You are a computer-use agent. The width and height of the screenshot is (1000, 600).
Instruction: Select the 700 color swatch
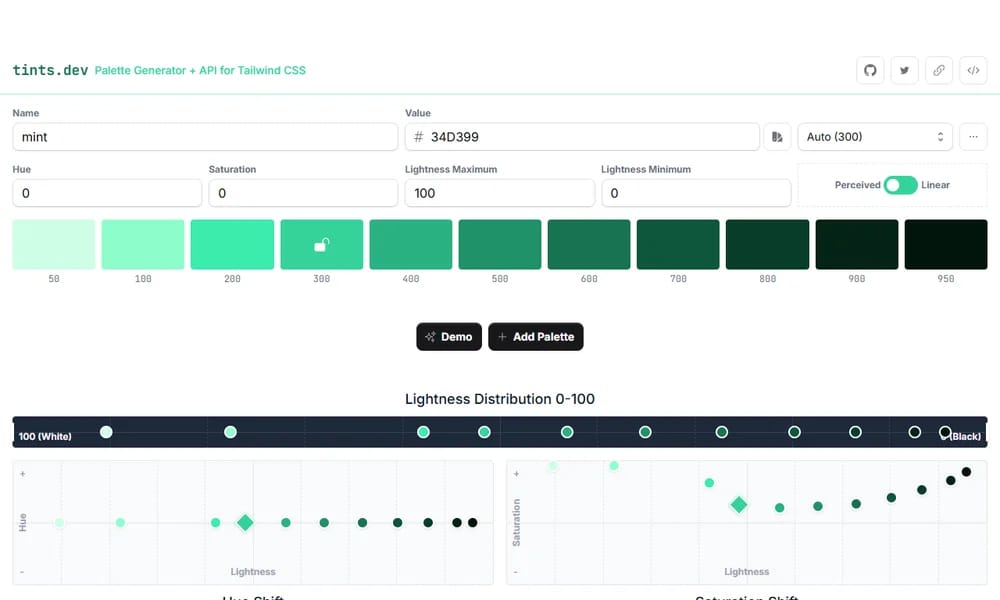(x=678, y=245)
